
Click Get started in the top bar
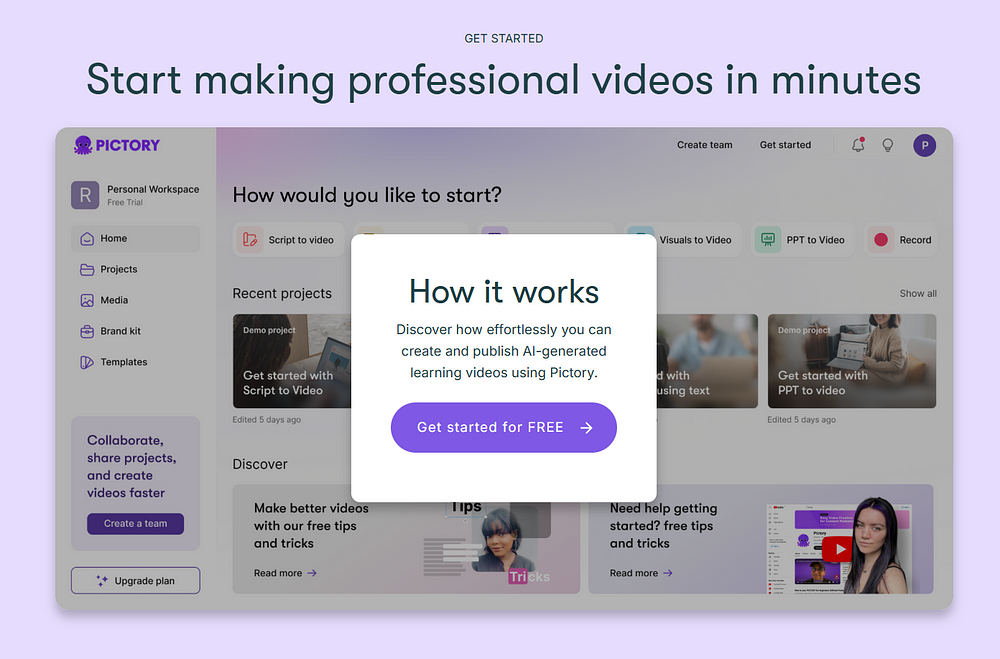point(785,145)
